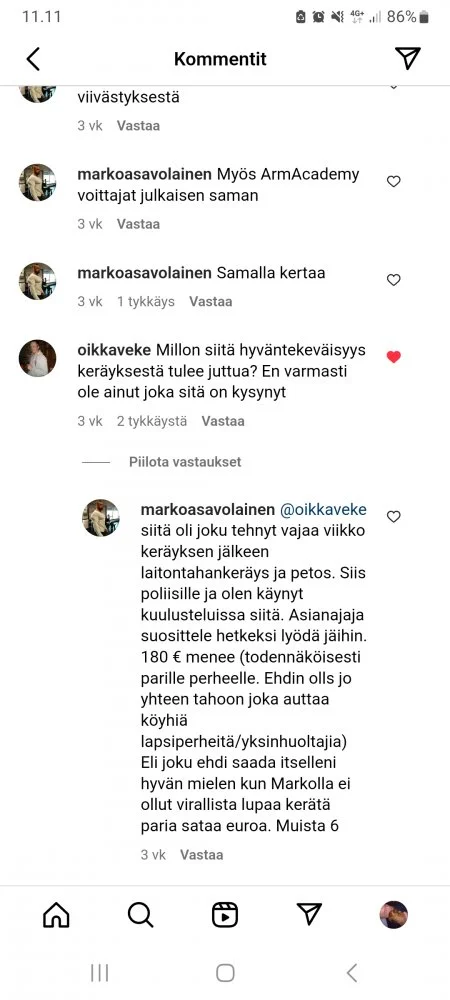Like markoasavolainen's reply to @oikkaveke
This screenshot has width=450, height=1000.
point(394,517)
